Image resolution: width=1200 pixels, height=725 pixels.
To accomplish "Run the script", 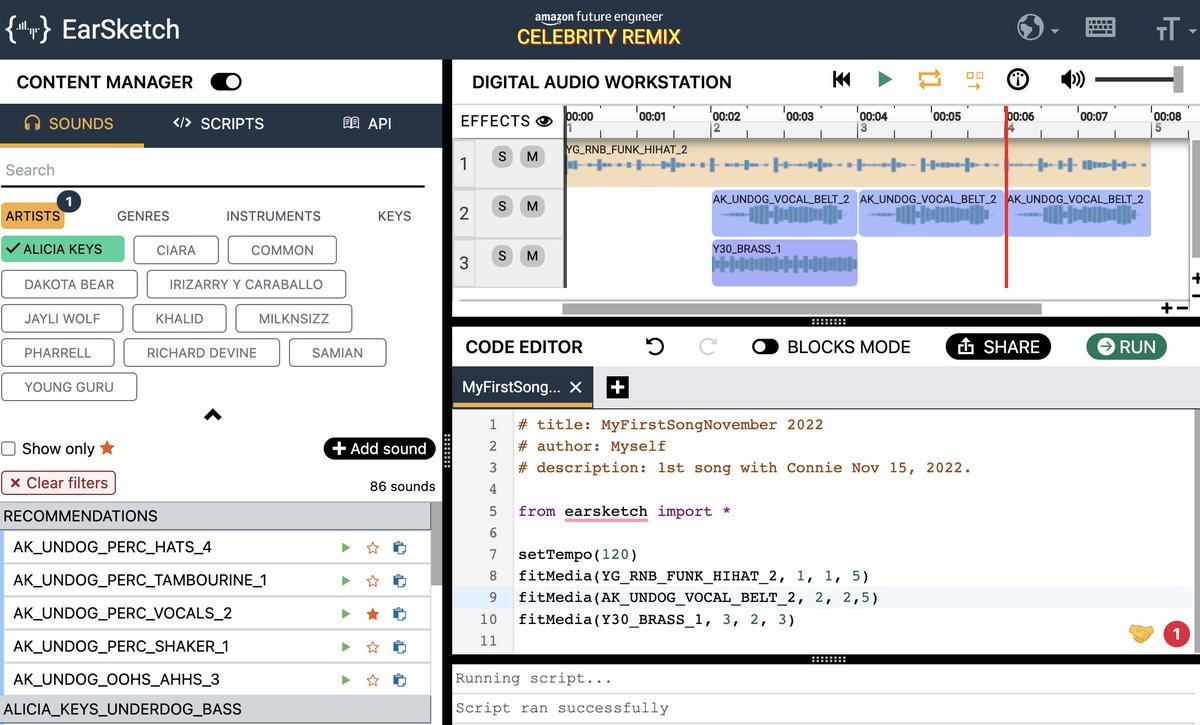I will 1126,347.
